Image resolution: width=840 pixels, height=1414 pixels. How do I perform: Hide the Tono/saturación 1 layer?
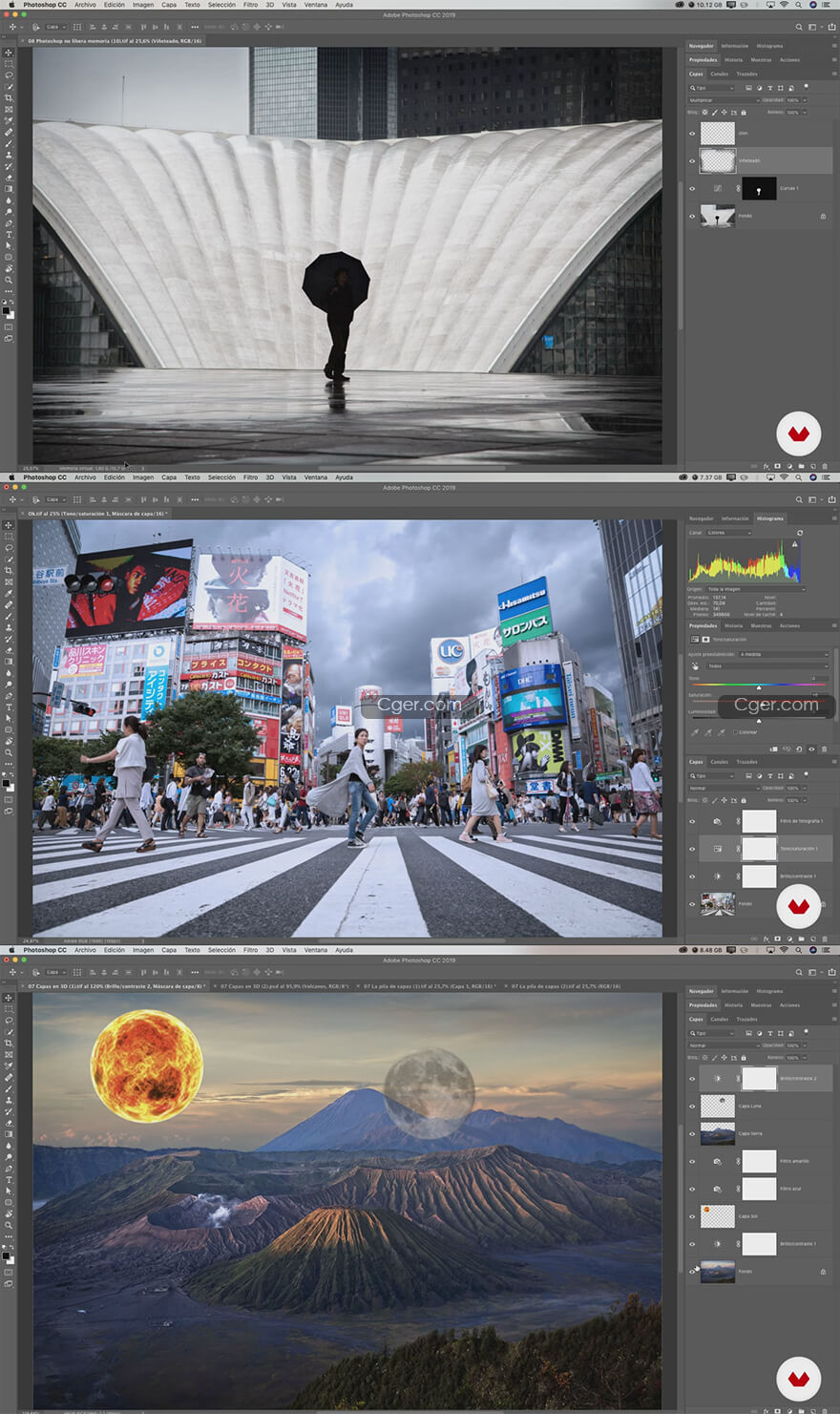pos(693,848)
